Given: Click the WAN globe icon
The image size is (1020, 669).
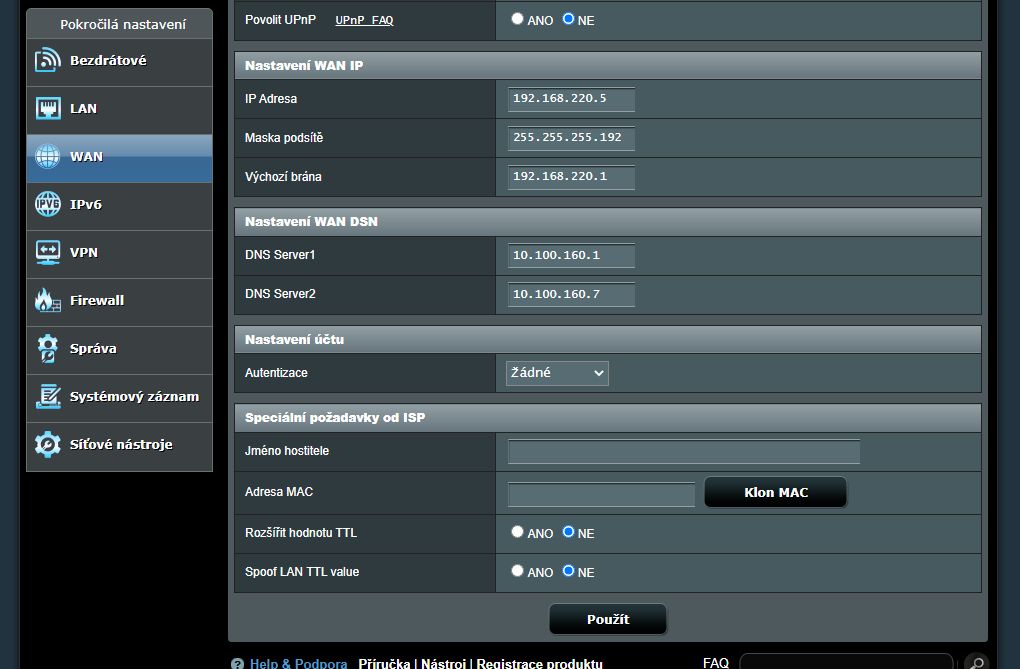Looking at the screenshot, I should click(x=48, y=157).
